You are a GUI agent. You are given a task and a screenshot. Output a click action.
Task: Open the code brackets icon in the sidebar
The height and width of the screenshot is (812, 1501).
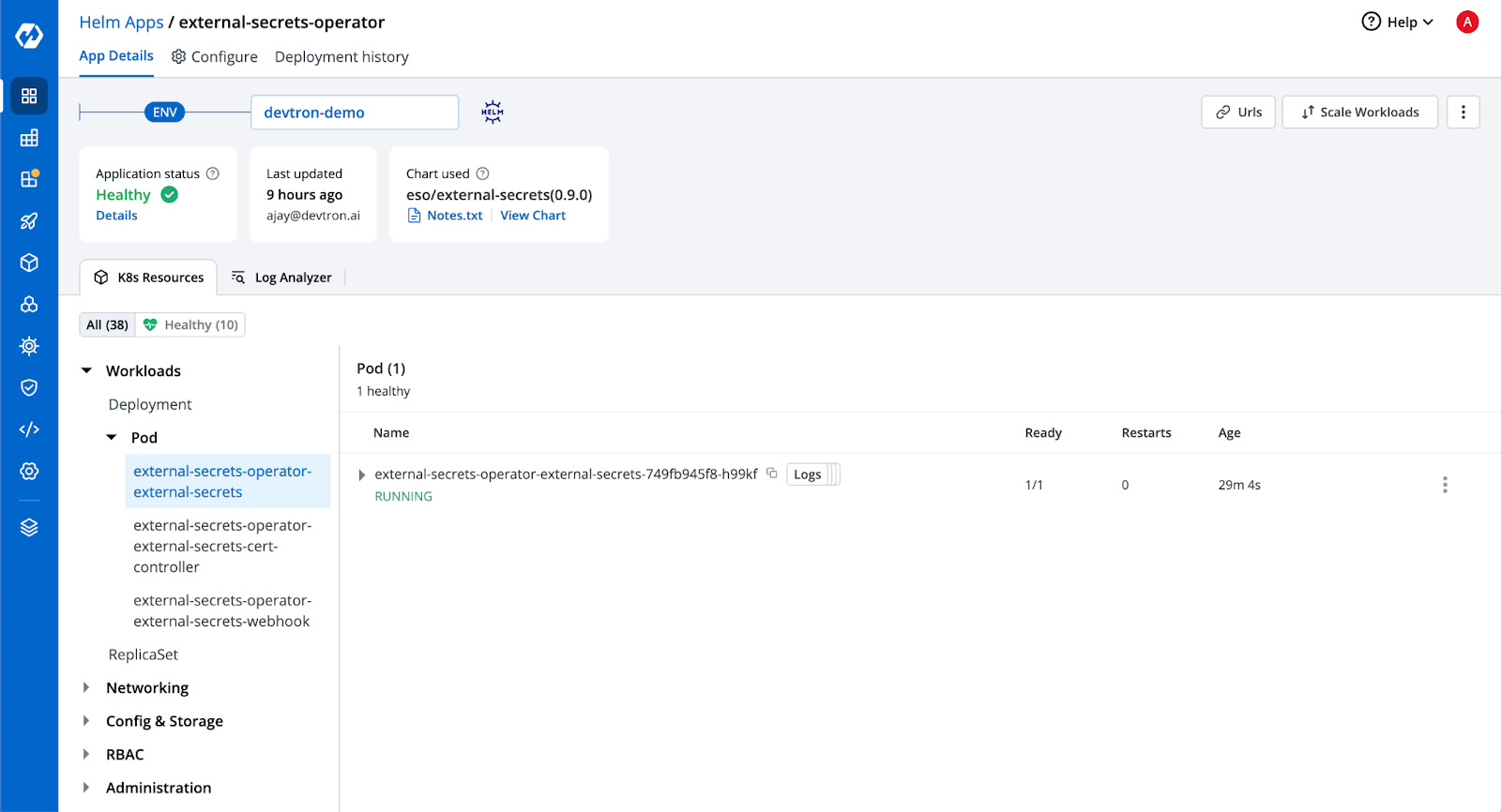coord(29,429)
